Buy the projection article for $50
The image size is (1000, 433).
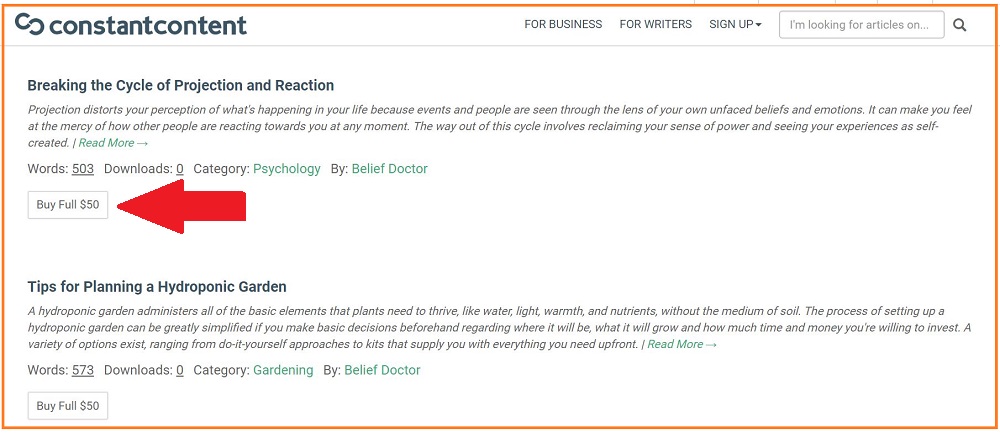[68, 205]
